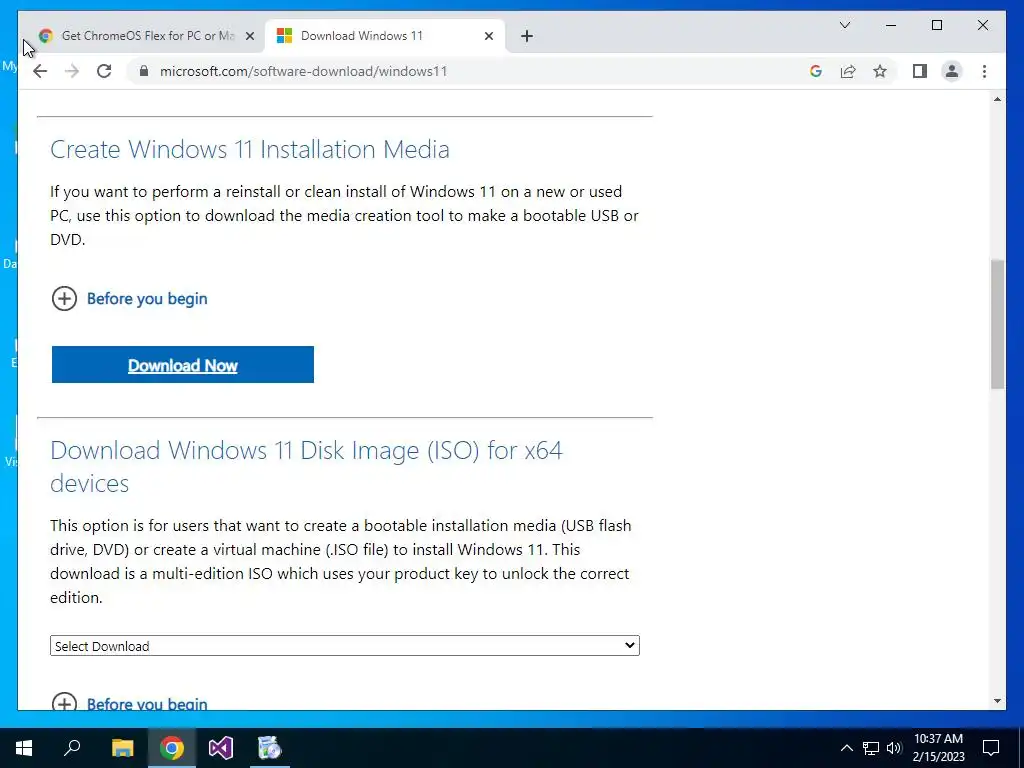The height and width of the screenshot is (768, 1024).
Task: Open the volume speaker tray icon
Action: click(x=894, y=748)
